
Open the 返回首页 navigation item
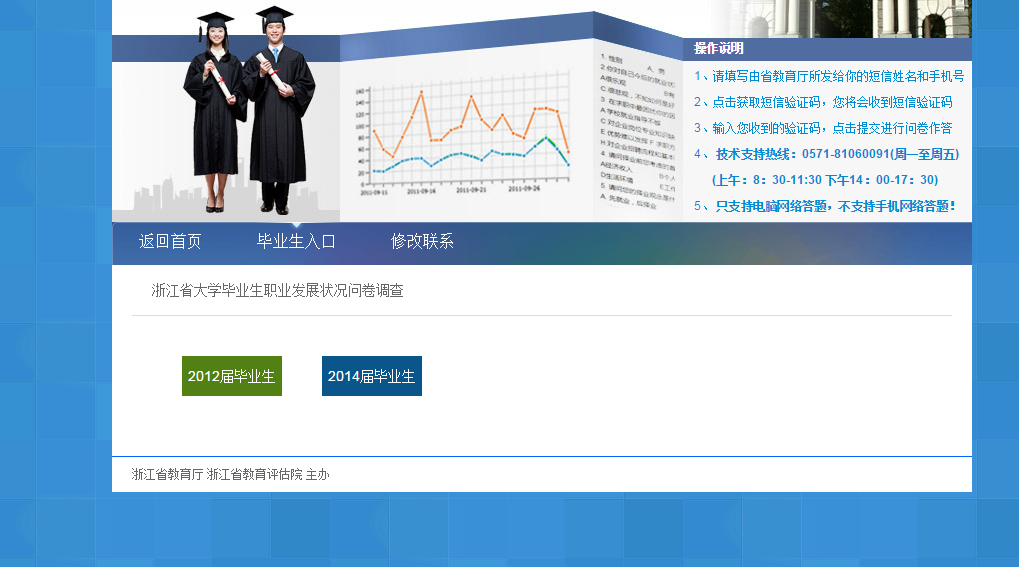(x=170, y=241)
